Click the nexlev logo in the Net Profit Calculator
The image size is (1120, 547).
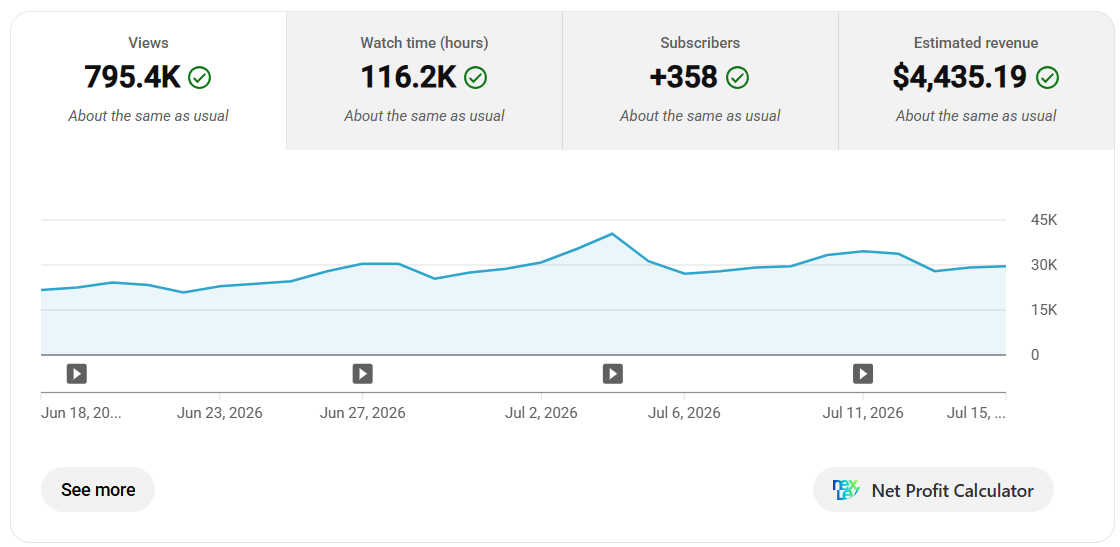[846, 490]
